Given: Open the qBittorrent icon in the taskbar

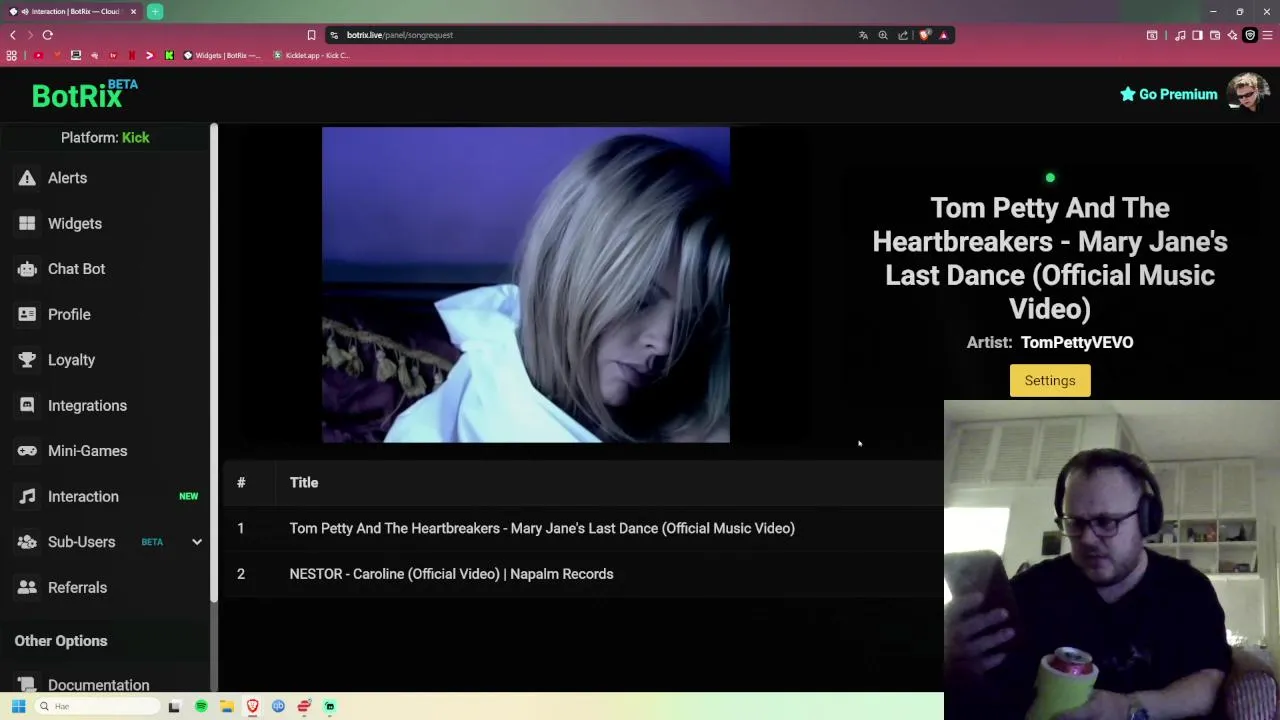Looking at the screenshot, I should click(x=278, y=706).
